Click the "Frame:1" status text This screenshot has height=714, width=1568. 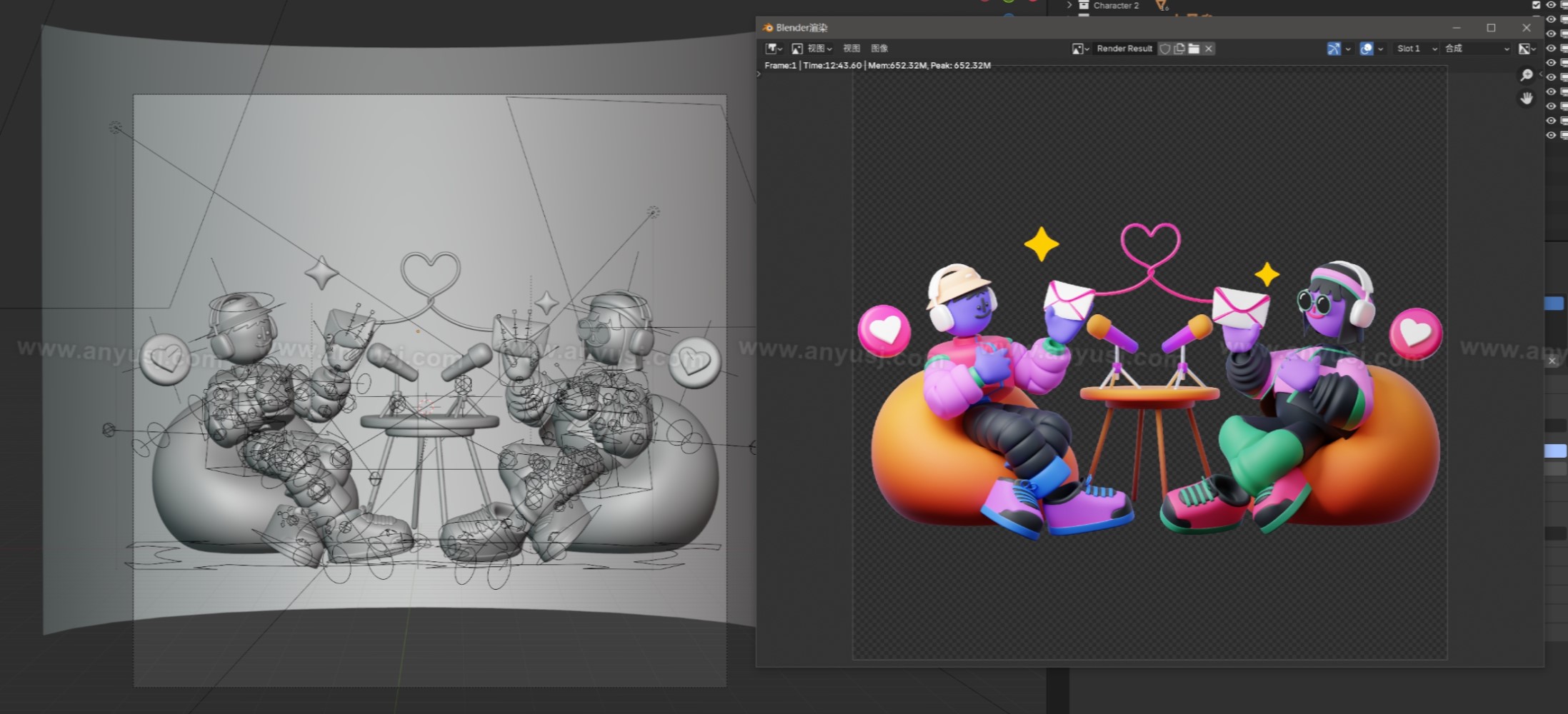pyautogui.click(x=780, y=66)
